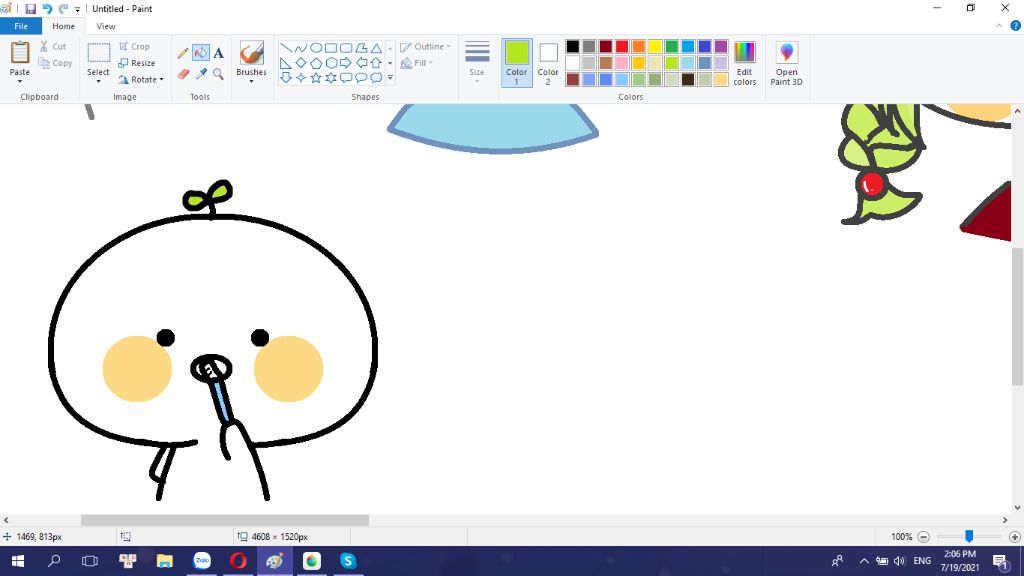Choose the Oval shape
Screen dimensions: 1024x576
pos(316,48)
